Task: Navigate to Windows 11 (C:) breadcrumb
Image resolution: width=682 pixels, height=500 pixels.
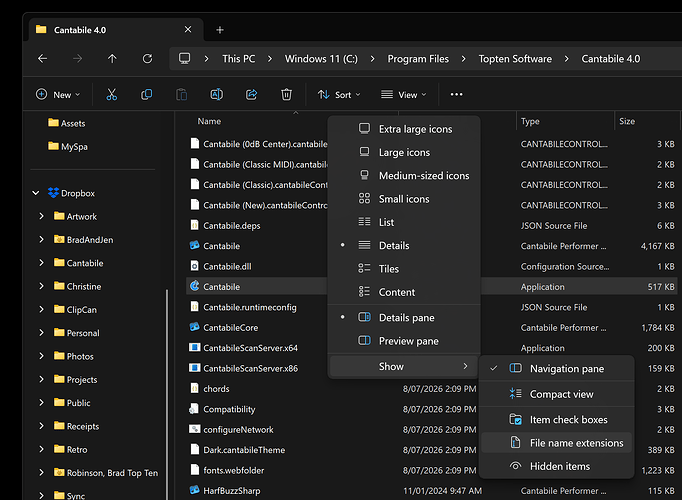Action: click(321, 59)
